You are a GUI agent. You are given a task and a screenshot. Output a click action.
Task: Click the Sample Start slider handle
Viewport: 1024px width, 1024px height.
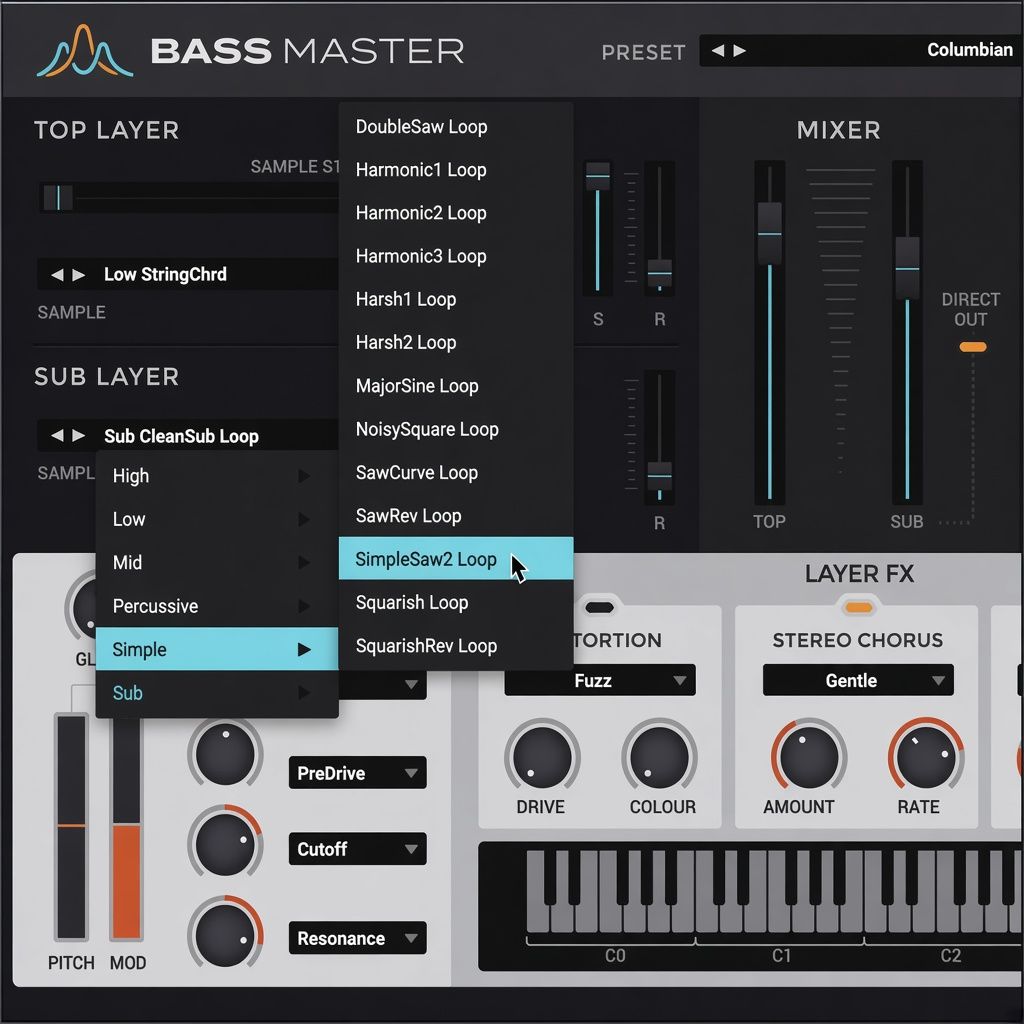click(57, 197)
